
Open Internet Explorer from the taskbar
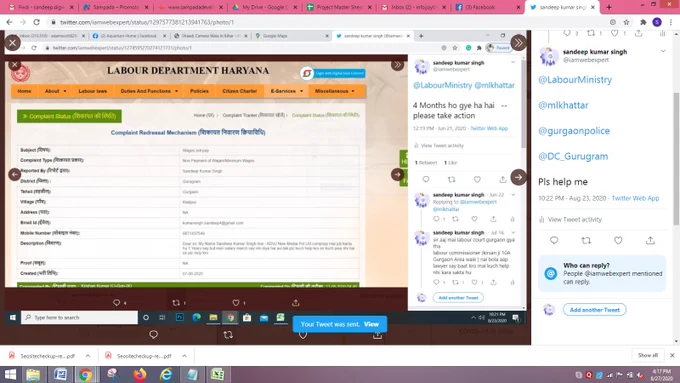(x=165, y=374)
